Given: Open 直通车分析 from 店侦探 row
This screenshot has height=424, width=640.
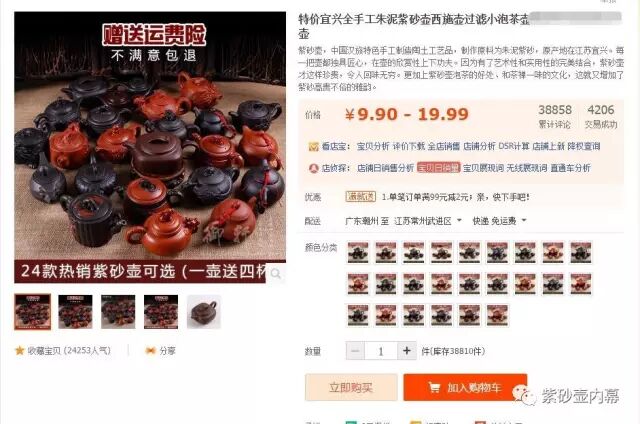Looking at the screenshot, I should pyautogui.click(x=570, y=168).
